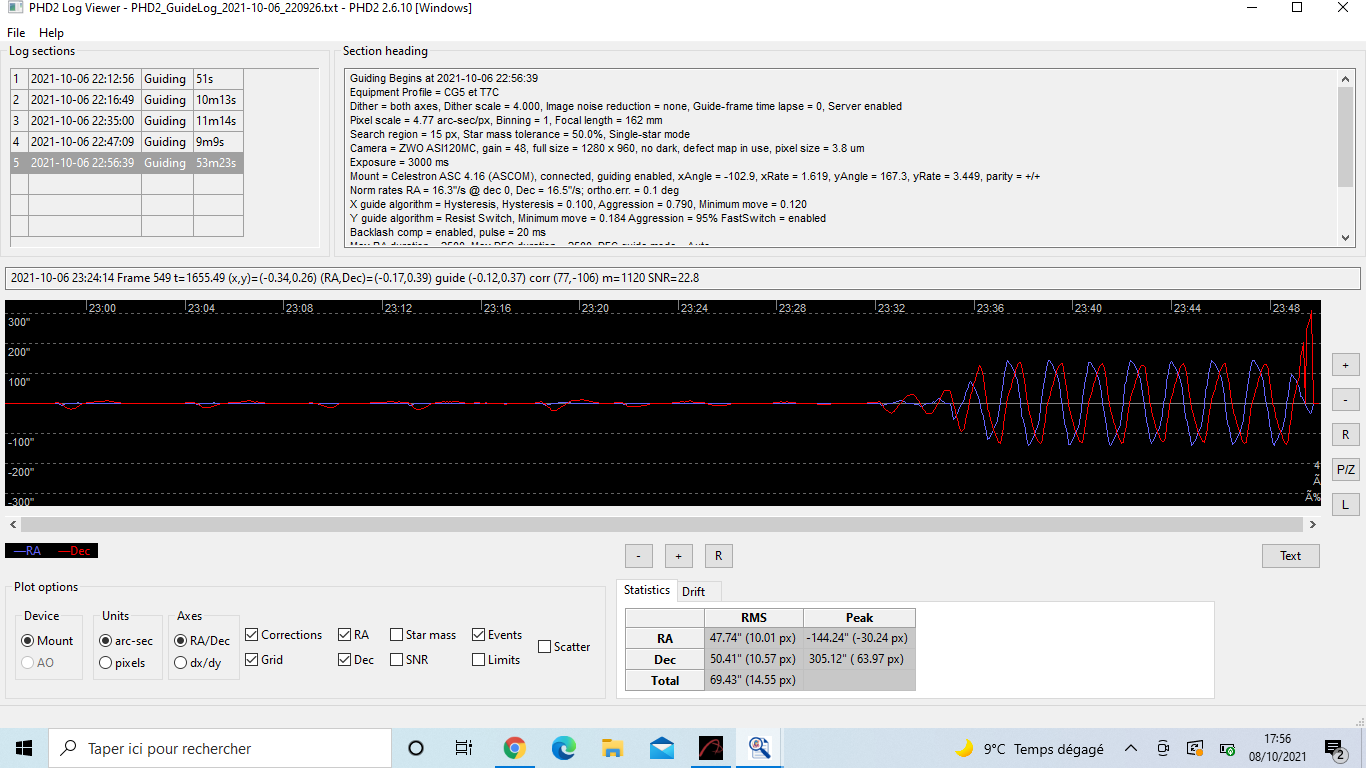
Task: Enable the SNR checkbox
Action: (409, 660)
